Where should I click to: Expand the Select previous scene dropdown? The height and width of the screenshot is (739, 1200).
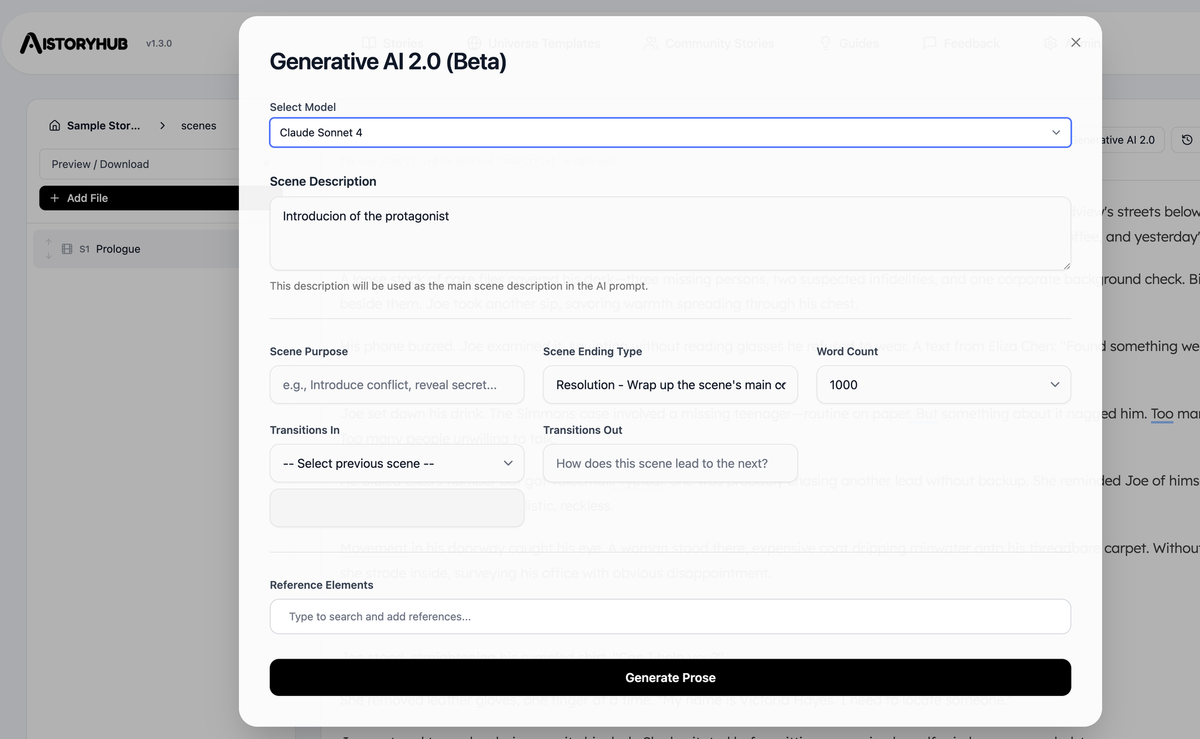tap(397, 463)
